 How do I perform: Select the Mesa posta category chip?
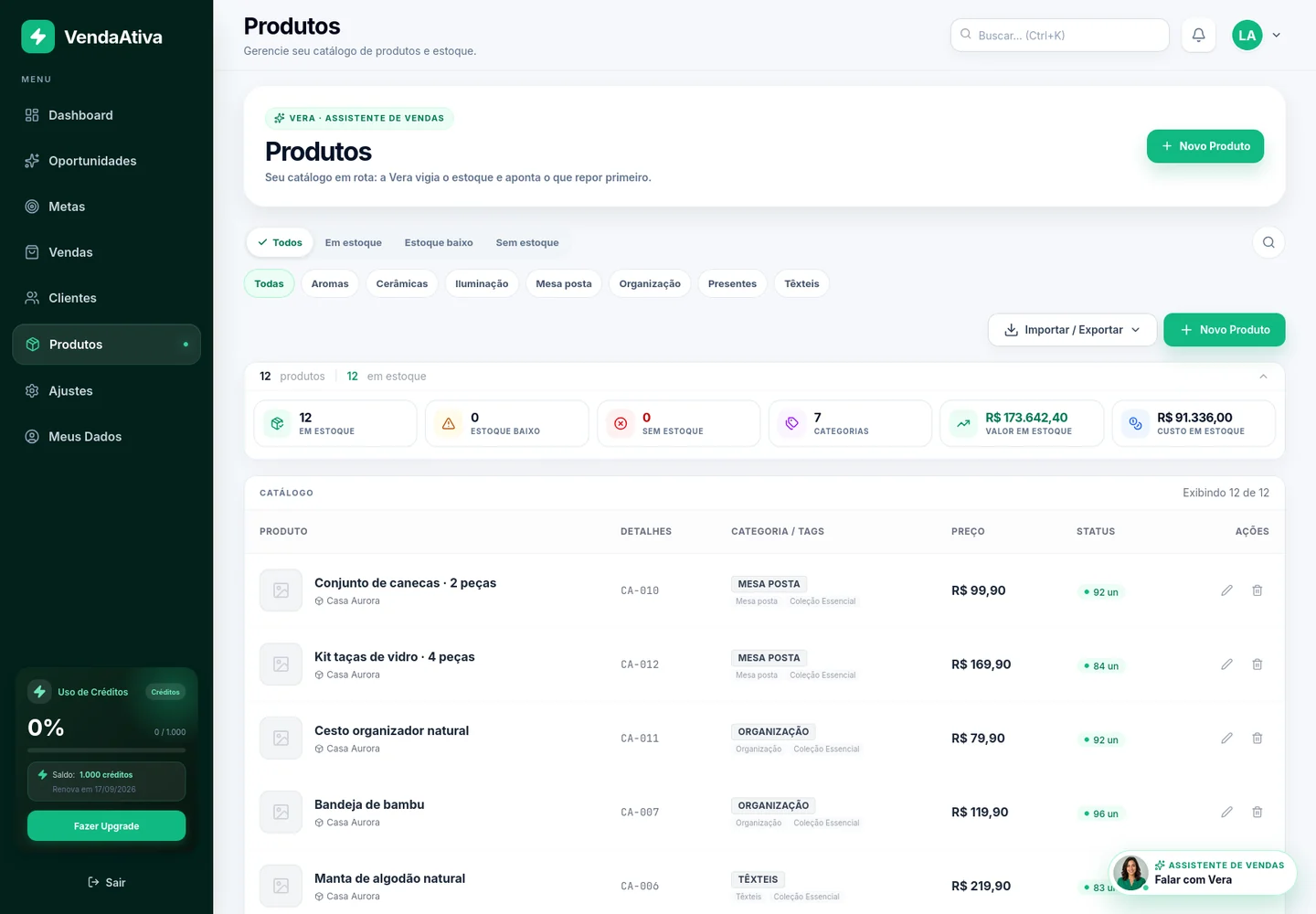(564, 283)
